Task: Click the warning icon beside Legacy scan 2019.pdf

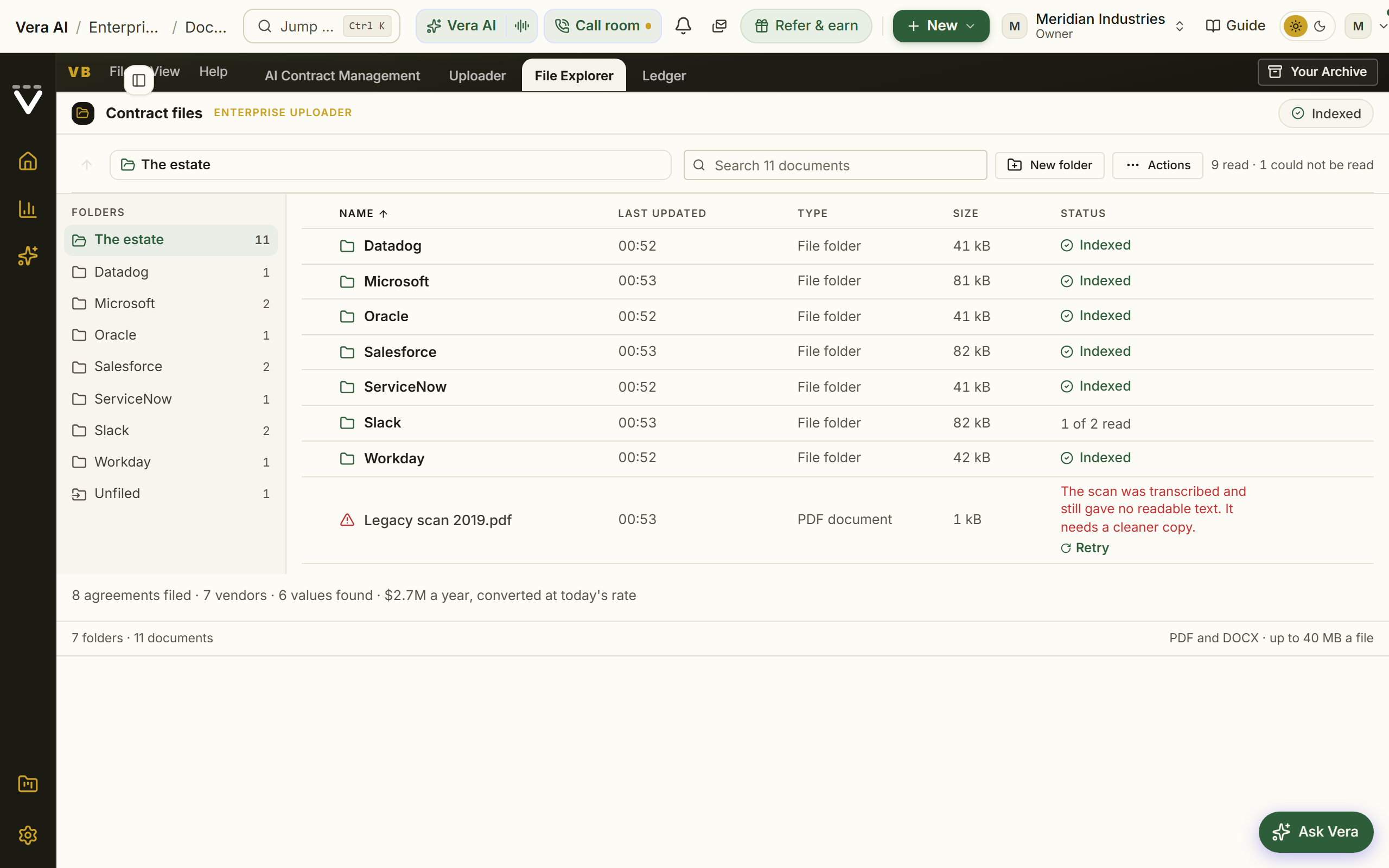Action: (x=347, y=520)
